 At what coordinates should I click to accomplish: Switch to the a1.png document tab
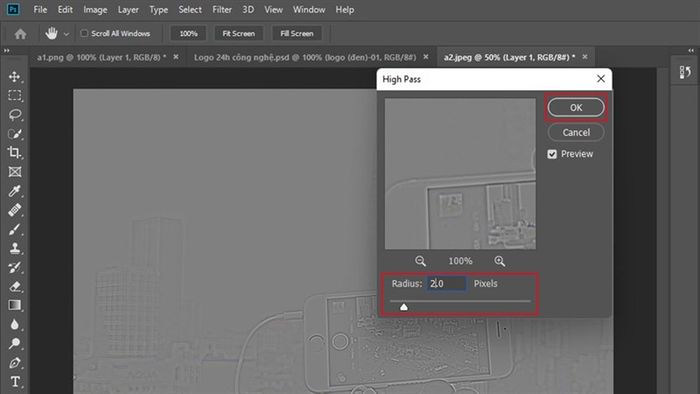pos(102,57)
